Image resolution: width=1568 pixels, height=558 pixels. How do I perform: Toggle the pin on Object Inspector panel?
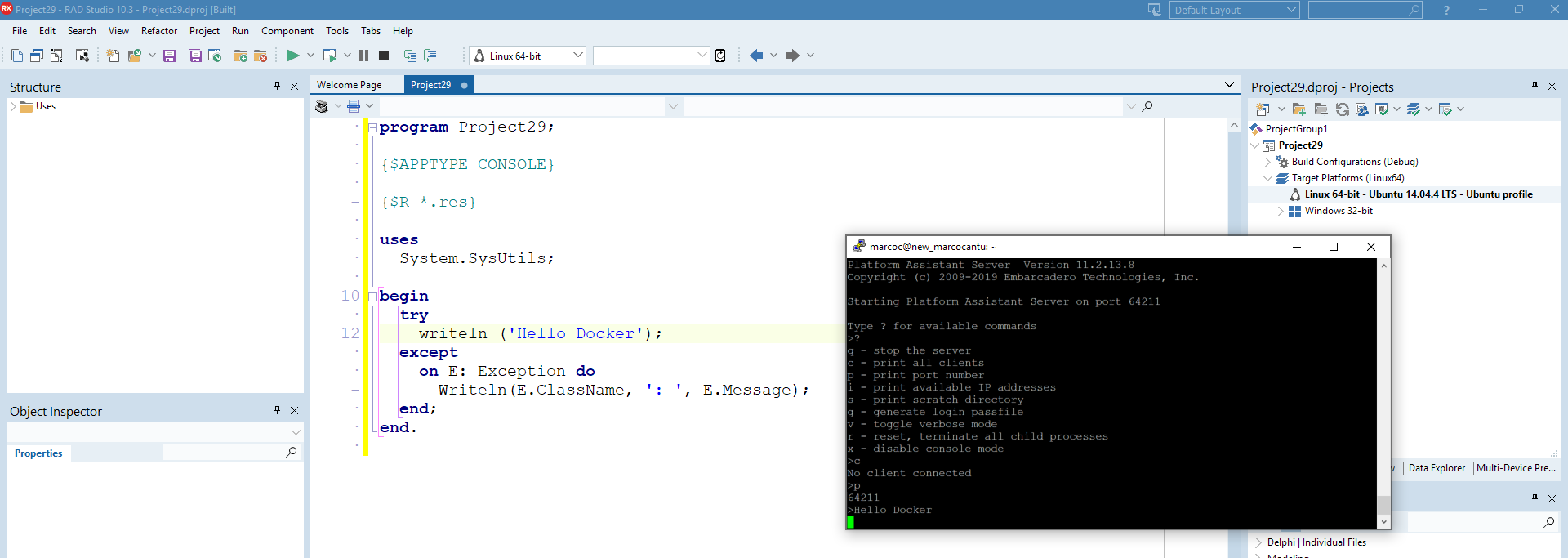tap(277, 410)
